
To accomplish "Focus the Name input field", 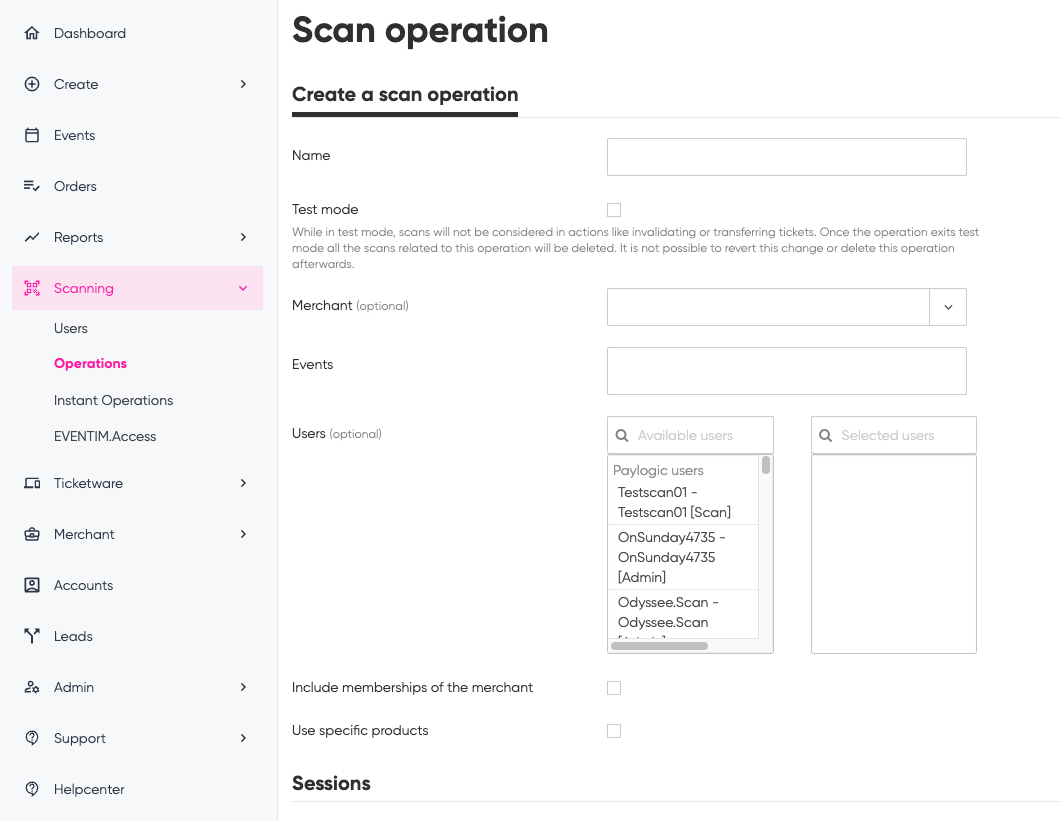I will (786, 157).
